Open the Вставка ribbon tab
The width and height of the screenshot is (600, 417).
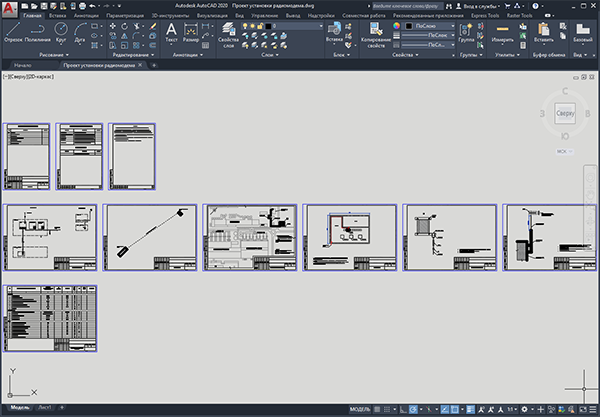click(58, 17)
